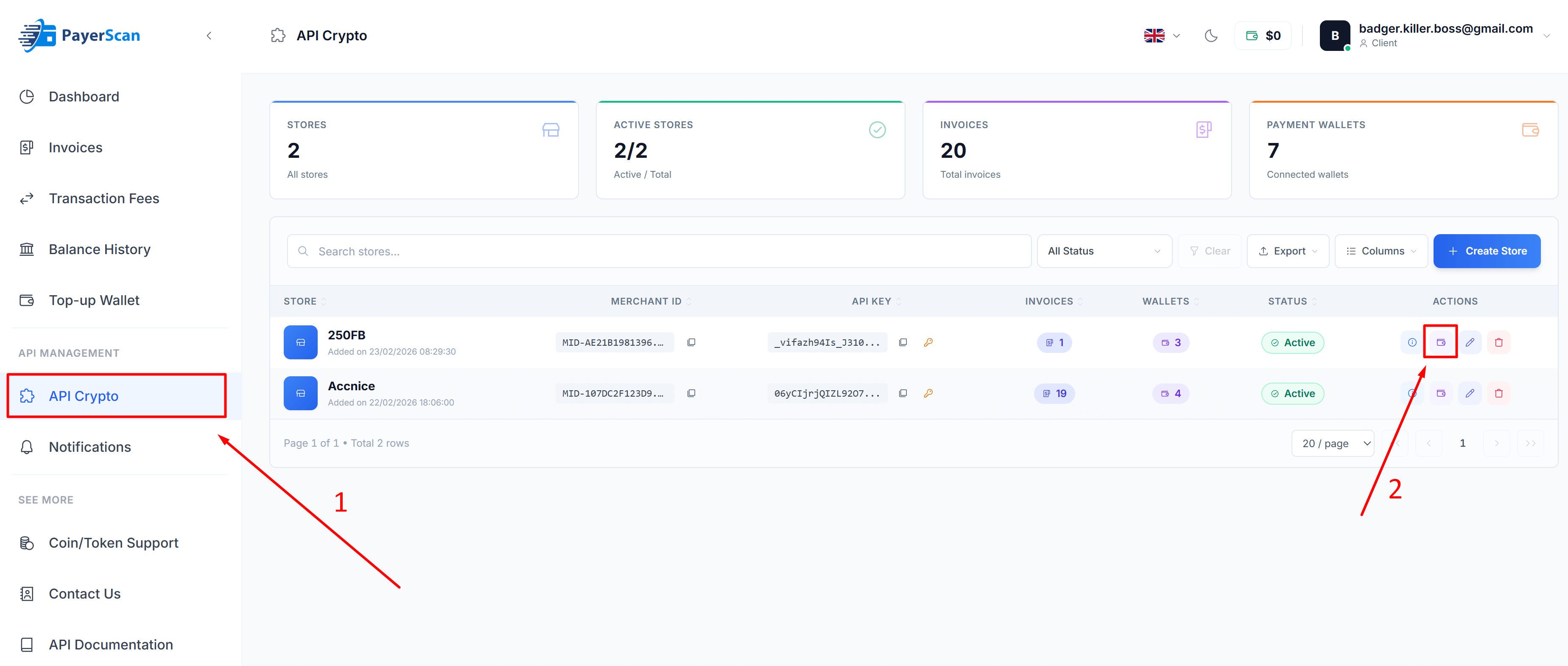1568x666 pixels.
Task: Change rows shown via 20/page dropdown
Action: coord(1333,443)
